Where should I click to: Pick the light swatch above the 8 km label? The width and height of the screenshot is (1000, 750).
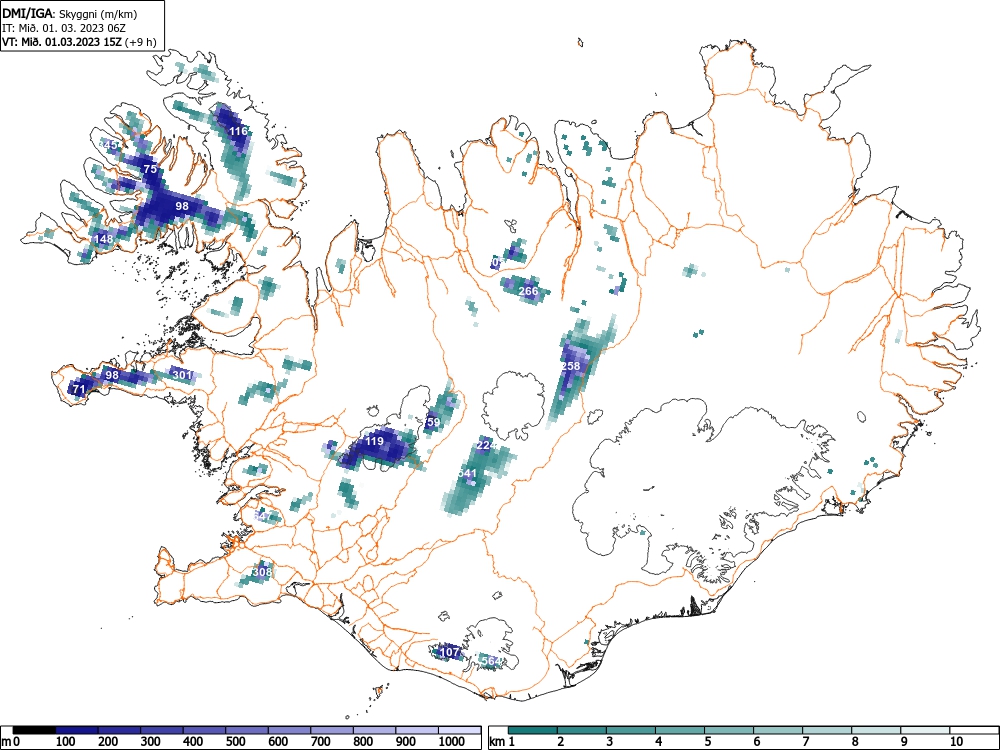click(x=876, y=730)
